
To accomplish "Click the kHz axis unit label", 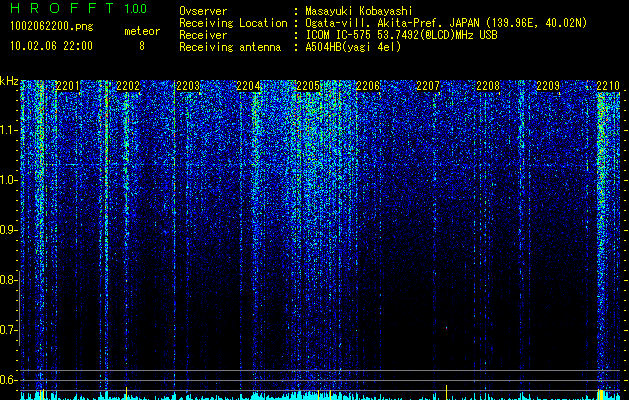I will click(9, 81).
